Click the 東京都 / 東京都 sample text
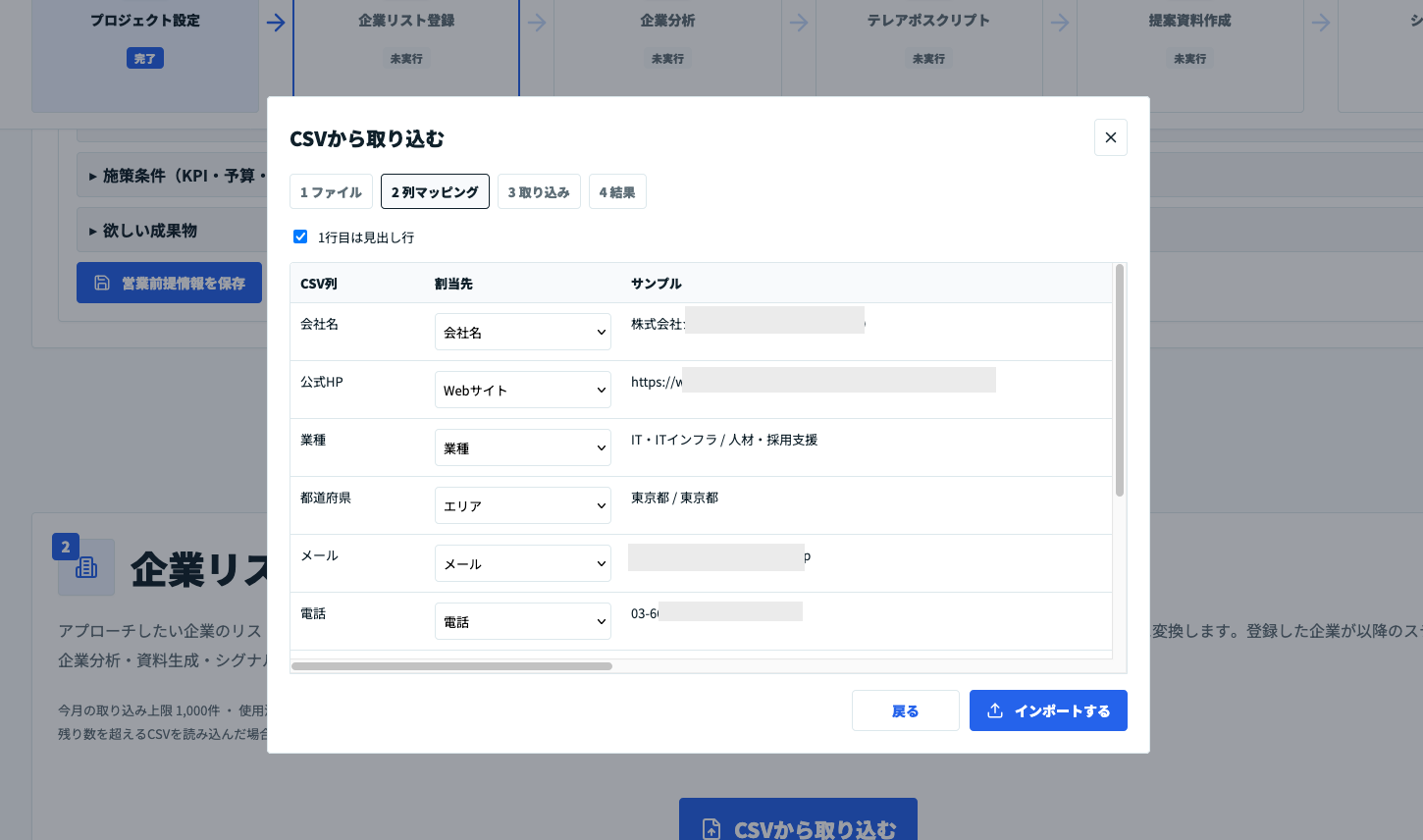1423x840 pixels. tap(674, 498)
